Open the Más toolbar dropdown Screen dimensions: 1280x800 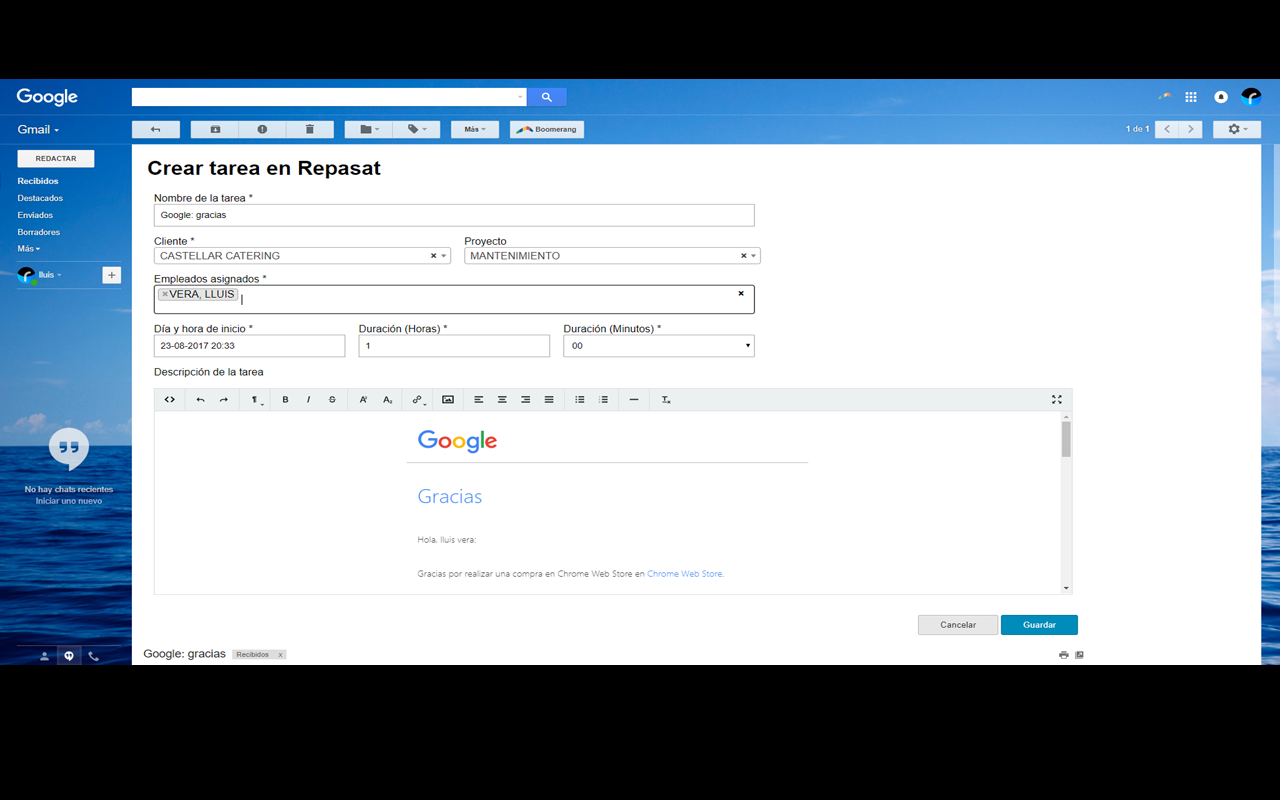tap(475, 129)
